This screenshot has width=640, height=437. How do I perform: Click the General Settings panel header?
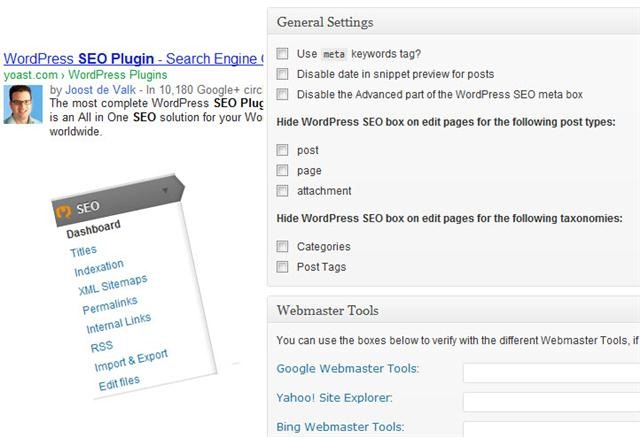pyautogui.click(x=453, y=22)
